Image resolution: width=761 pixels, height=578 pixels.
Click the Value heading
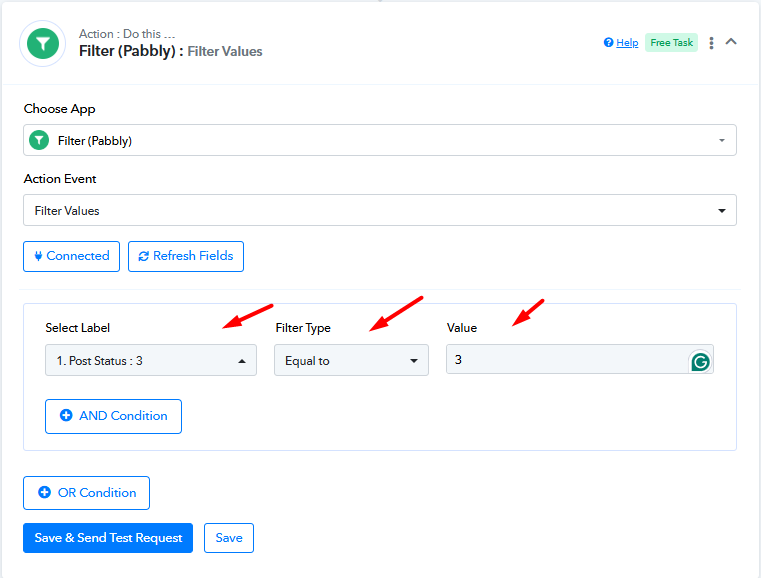coord(462,328)
